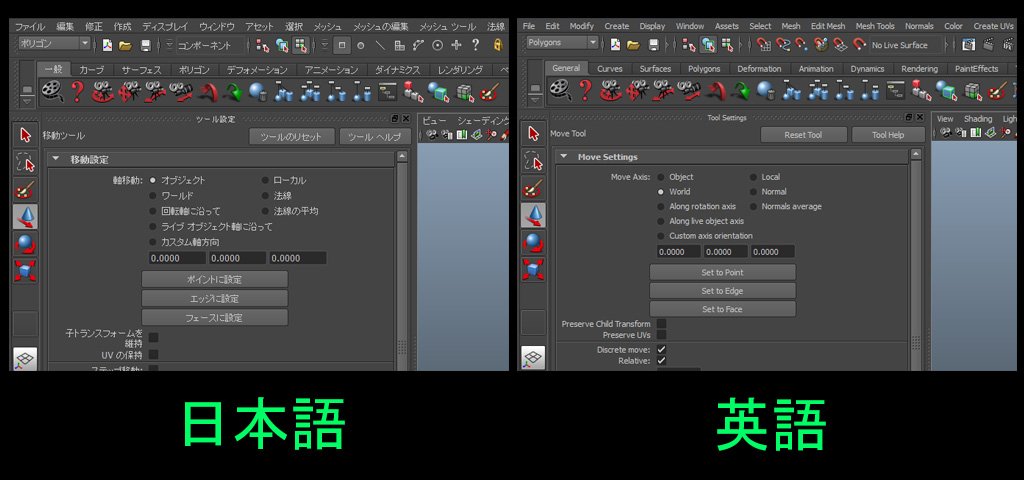Collapse Move Settings section in English window
1024x480 pixels.
(x=564, y=157)
